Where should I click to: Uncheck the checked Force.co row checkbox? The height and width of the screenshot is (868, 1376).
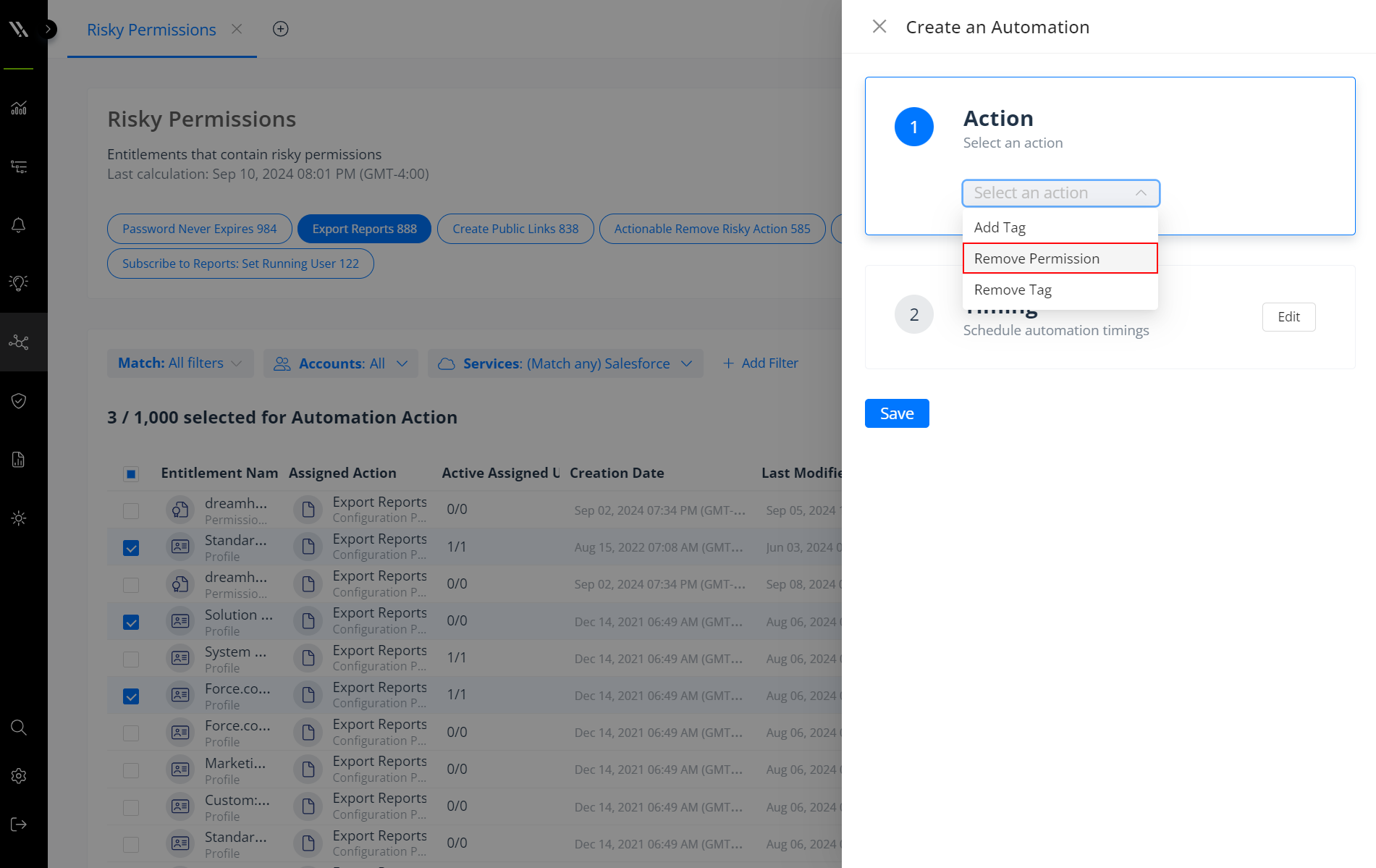coord(131,696)
